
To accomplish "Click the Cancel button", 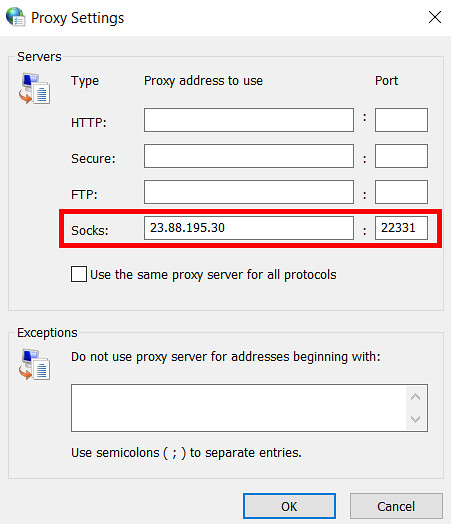I will click(396, 506).
